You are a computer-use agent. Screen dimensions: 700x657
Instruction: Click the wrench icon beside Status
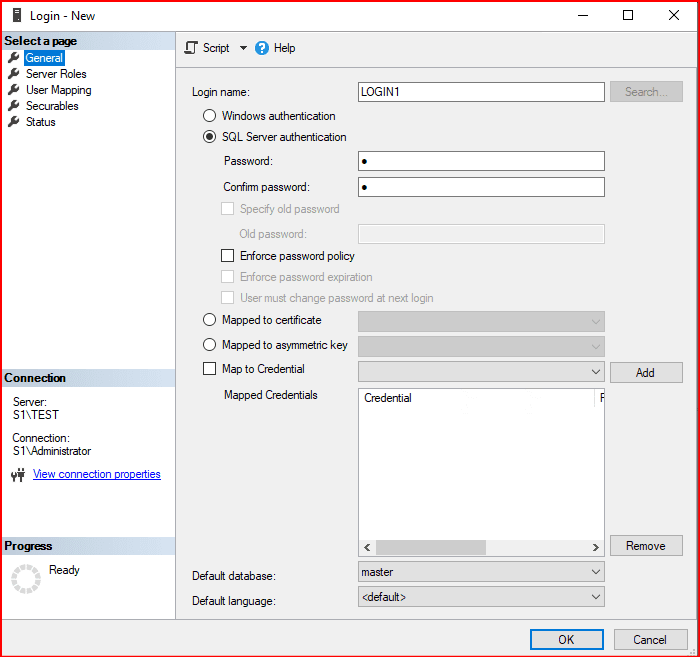coord(14,122)
